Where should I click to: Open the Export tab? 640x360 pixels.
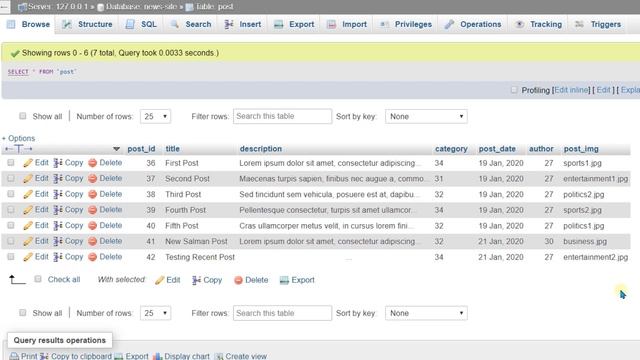[294, 24]
